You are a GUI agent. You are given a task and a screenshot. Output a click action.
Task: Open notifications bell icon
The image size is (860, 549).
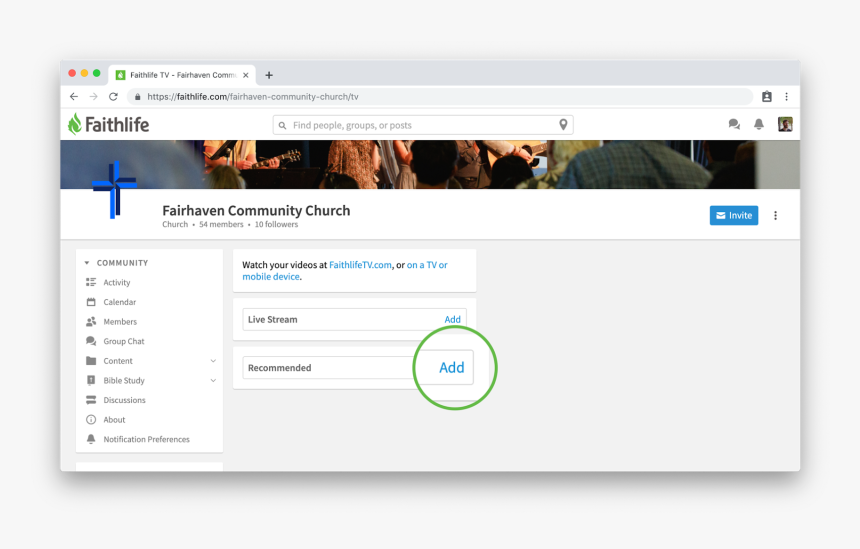(759, 124)
